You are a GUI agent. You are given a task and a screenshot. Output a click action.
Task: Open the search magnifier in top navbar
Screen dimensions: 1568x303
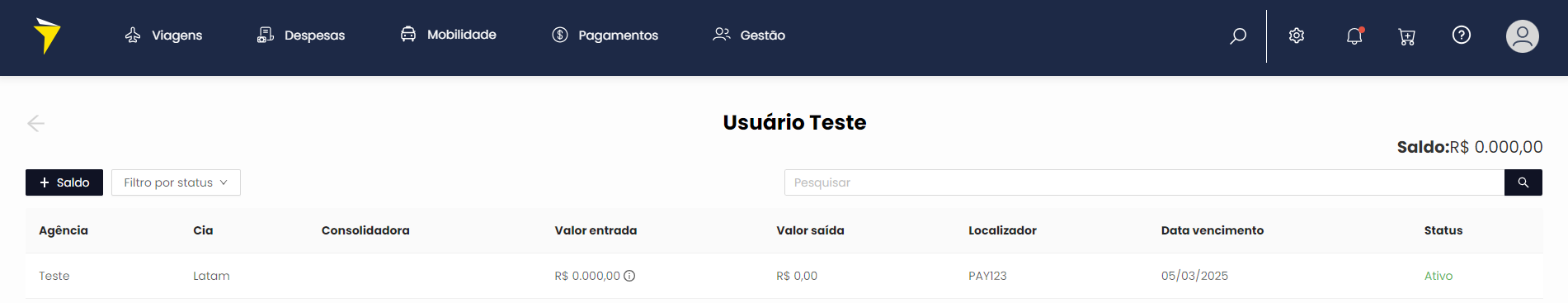pos(1238,36)
